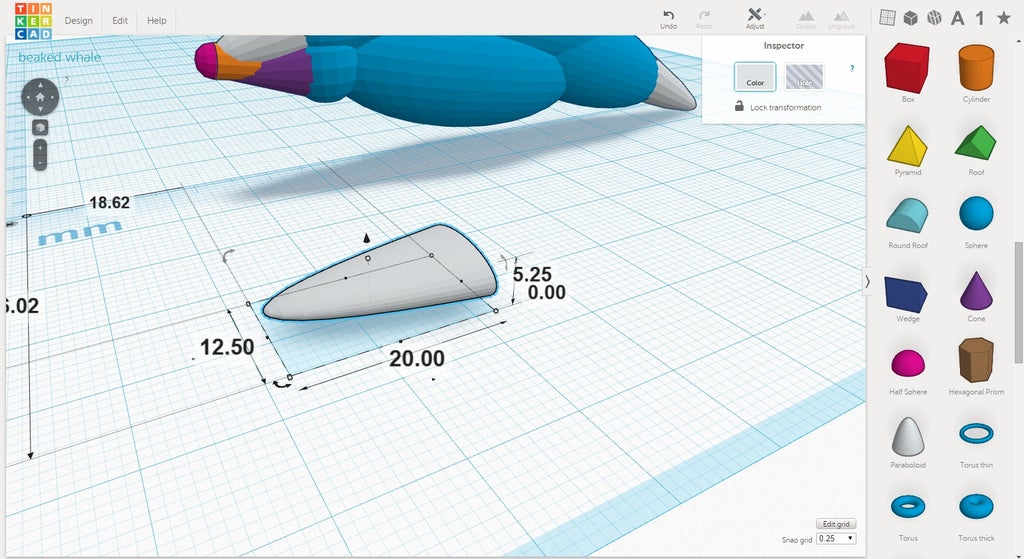Choose the orange Cylinder shape
1024x559 pixels.
(x=976, y=68)
